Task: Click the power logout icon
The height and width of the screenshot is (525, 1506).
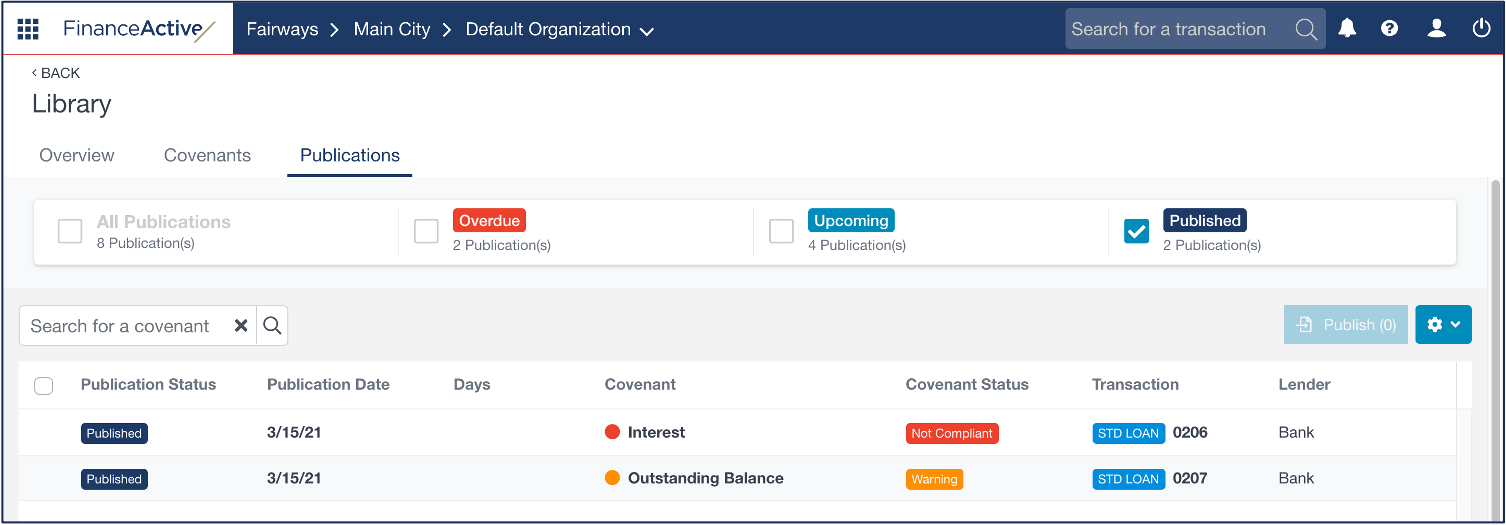Action: click(x=1481, y=29)
